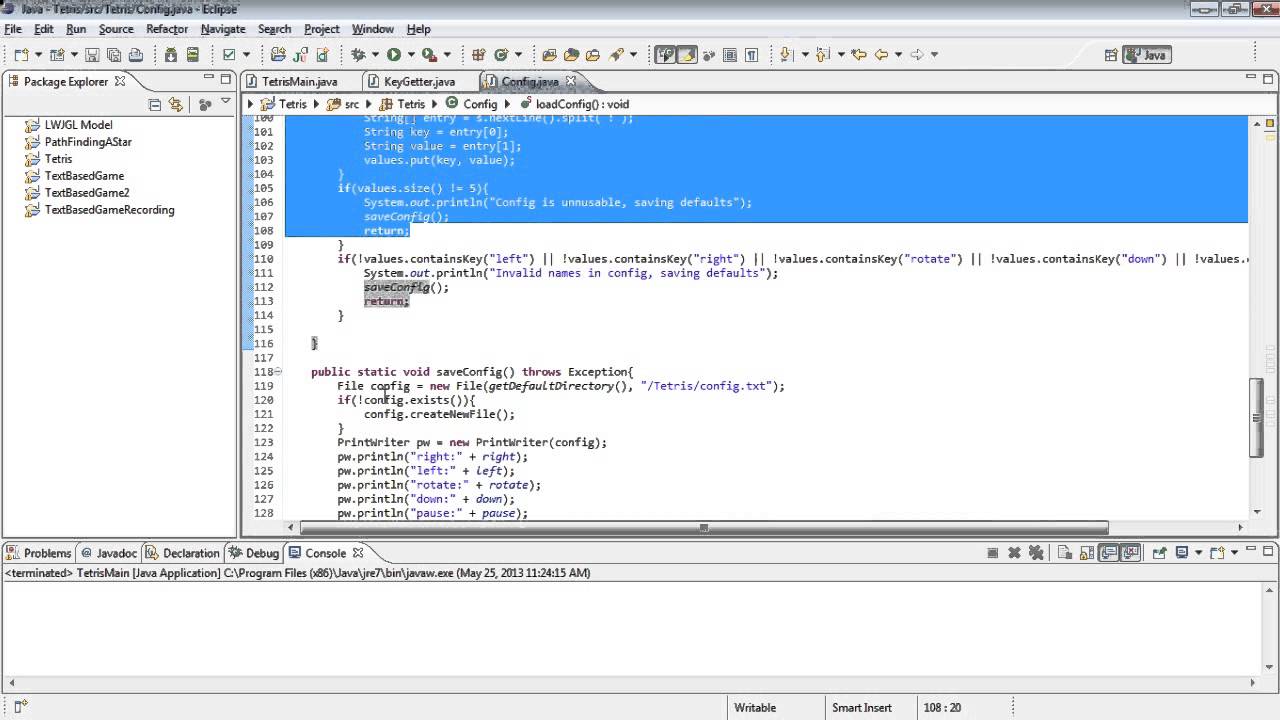1280x720 pixels.
Task: Navigate Back with yellow left arrow
Action: coord(881,55)
